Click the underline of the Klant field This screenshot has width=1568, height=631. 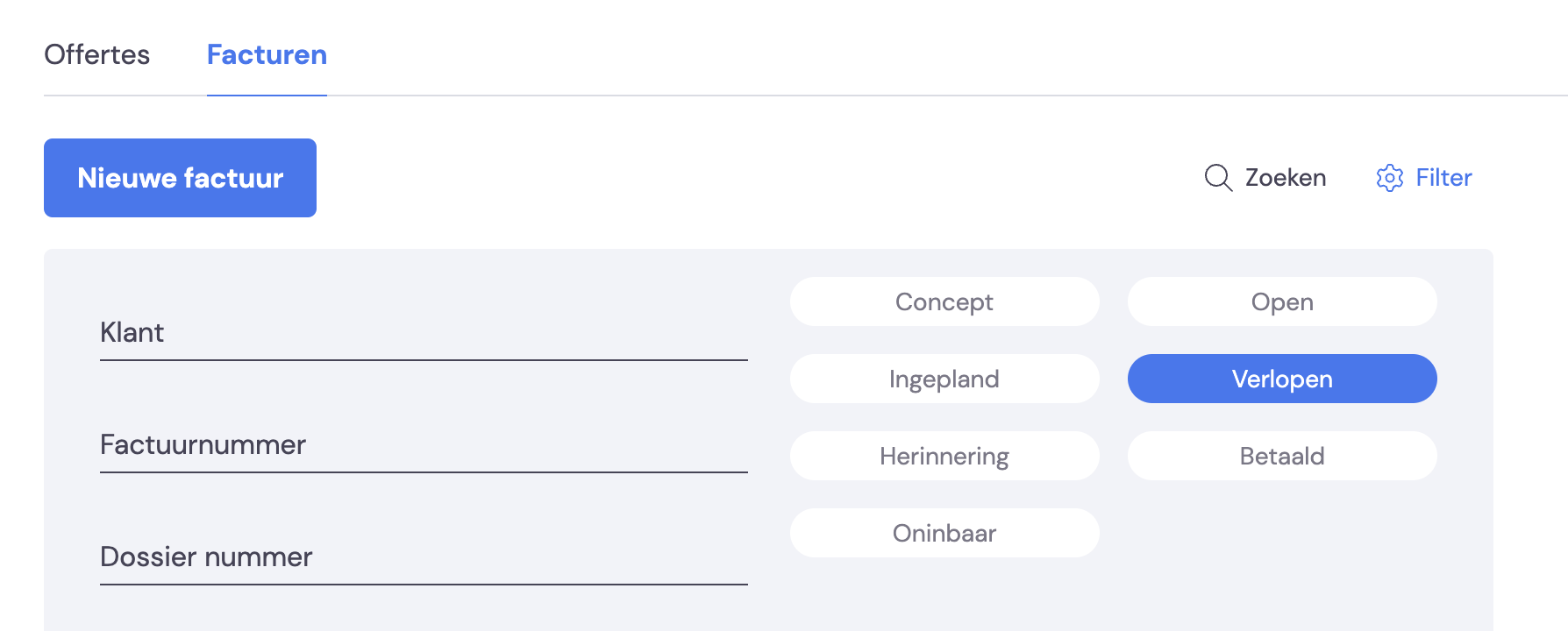click(424, 360)
